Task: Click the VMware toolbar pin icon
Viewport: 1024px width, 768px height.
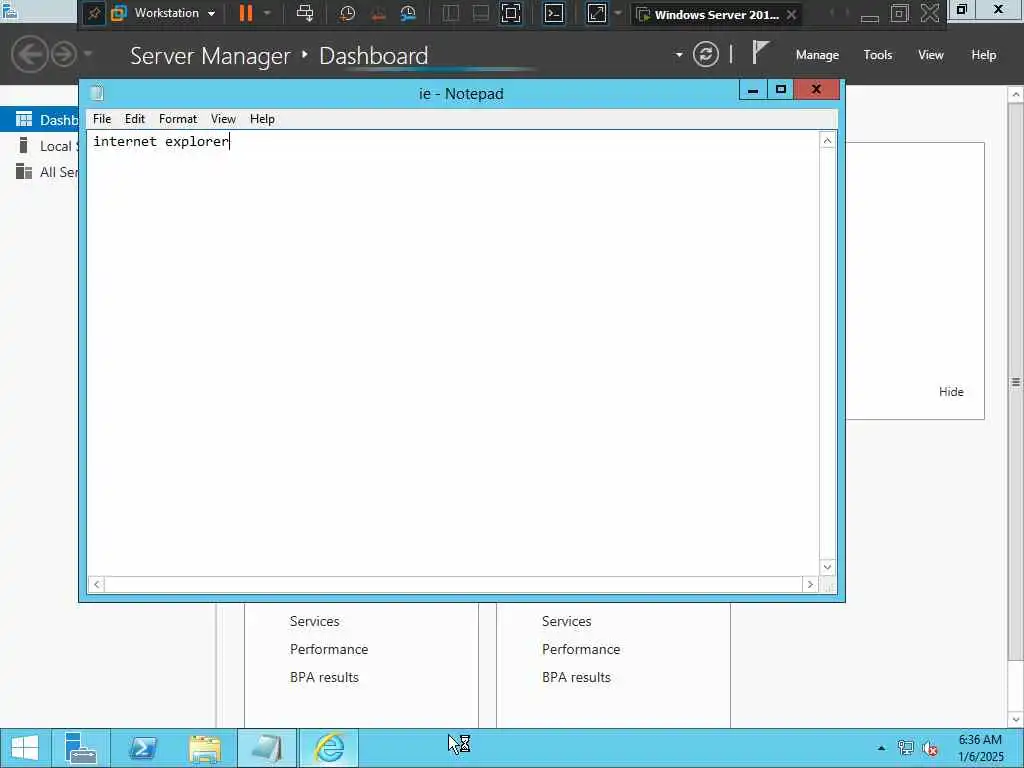Action: 93,14
